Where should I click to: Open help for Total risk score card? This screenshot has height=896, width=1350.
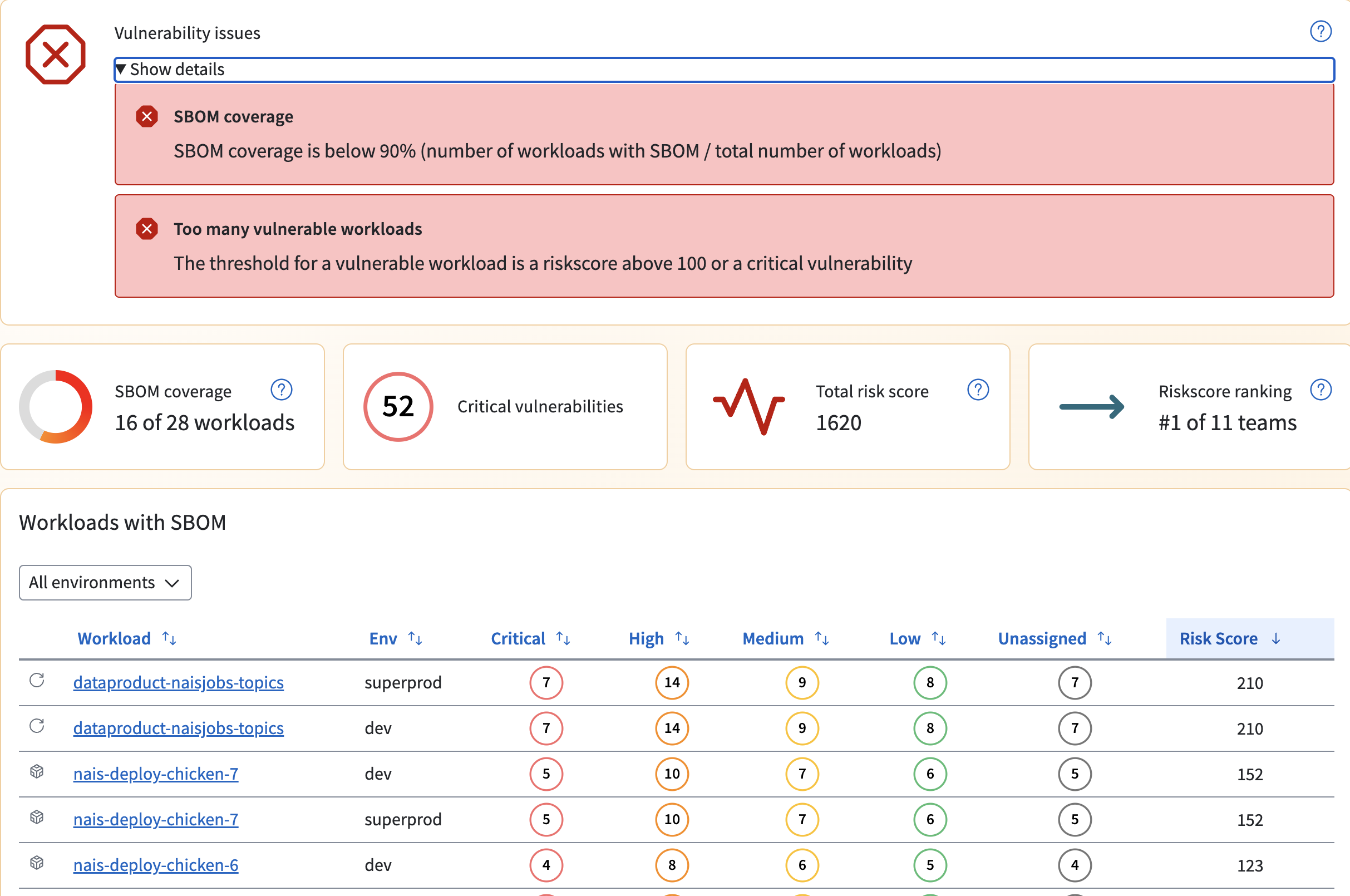click(978, 390)
